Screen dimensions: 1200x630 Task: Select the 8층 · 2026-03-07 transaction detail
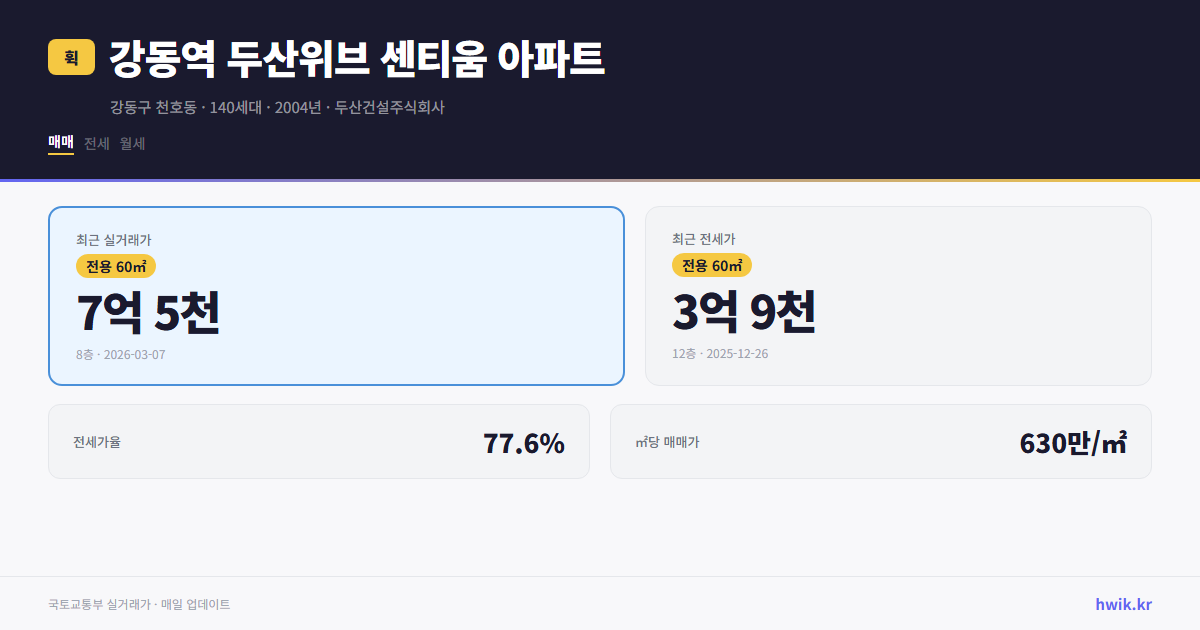click(122, 354)
